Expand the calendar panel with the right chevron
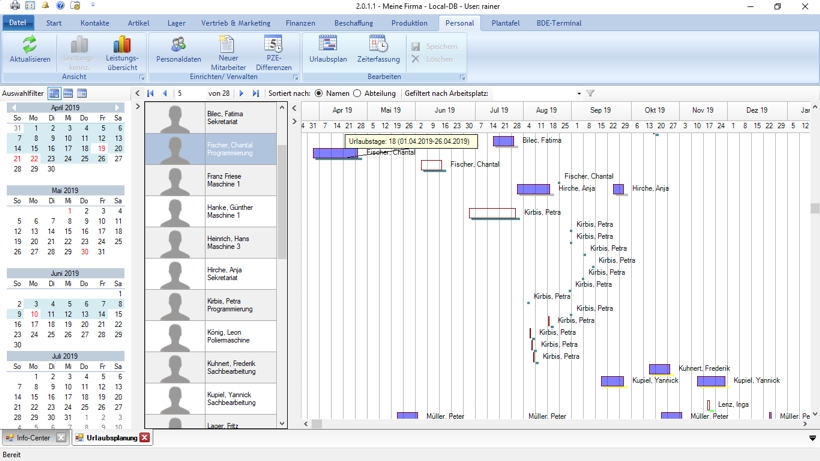 (138, 107)
